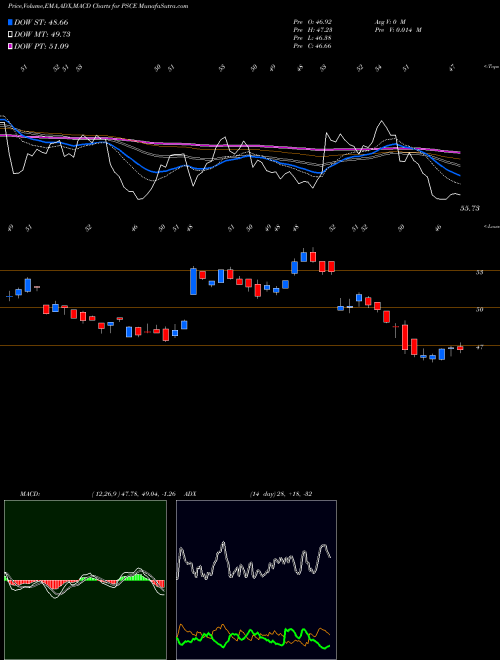Screen dimensions: 500x660
Task: Open the dark blue ADX indicator chart panel
Action: pyautogui.click(x=256, y=580)
